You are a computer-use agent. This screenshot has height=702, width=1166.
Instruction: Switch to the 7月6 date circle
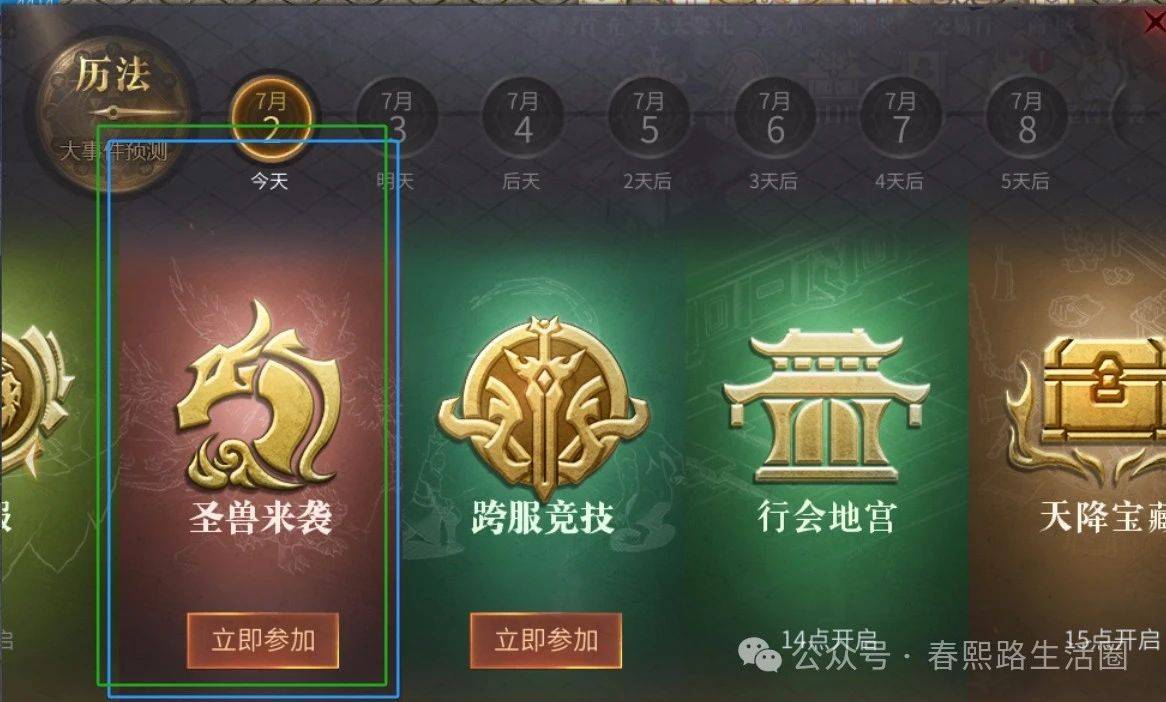click(x=774, y=119)
